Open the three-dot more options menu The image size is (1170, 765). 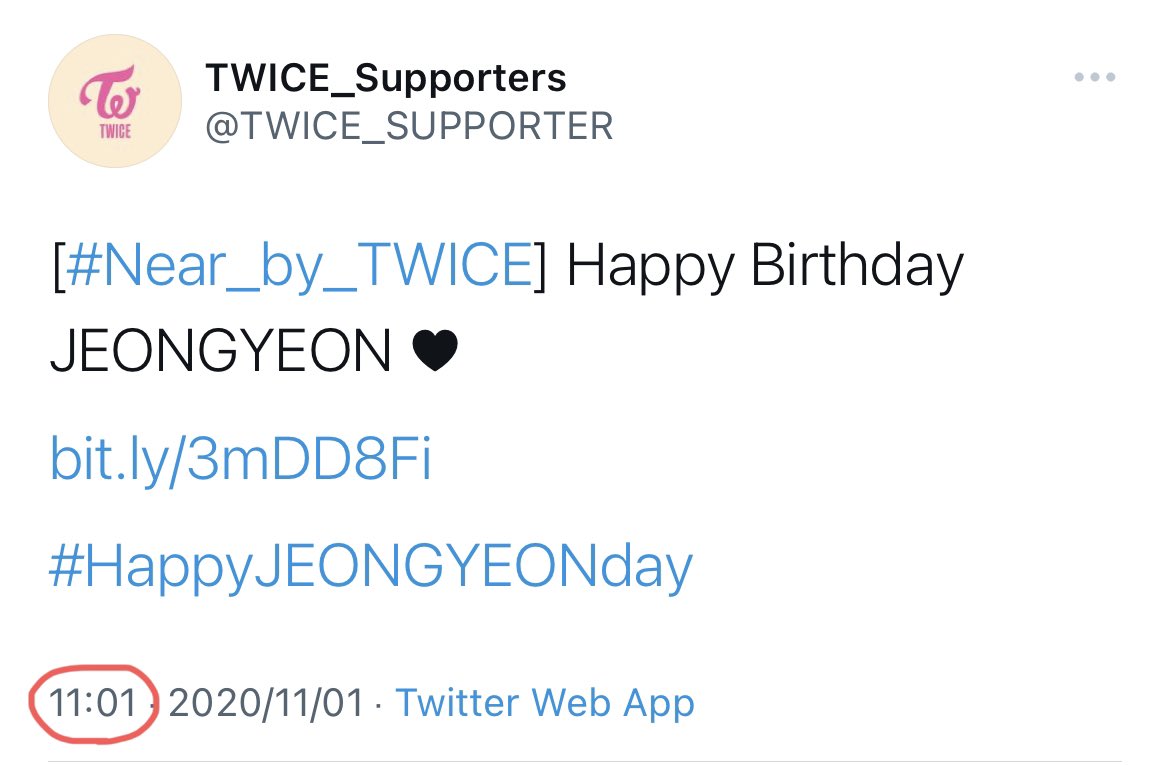(x=1094, y=77)
